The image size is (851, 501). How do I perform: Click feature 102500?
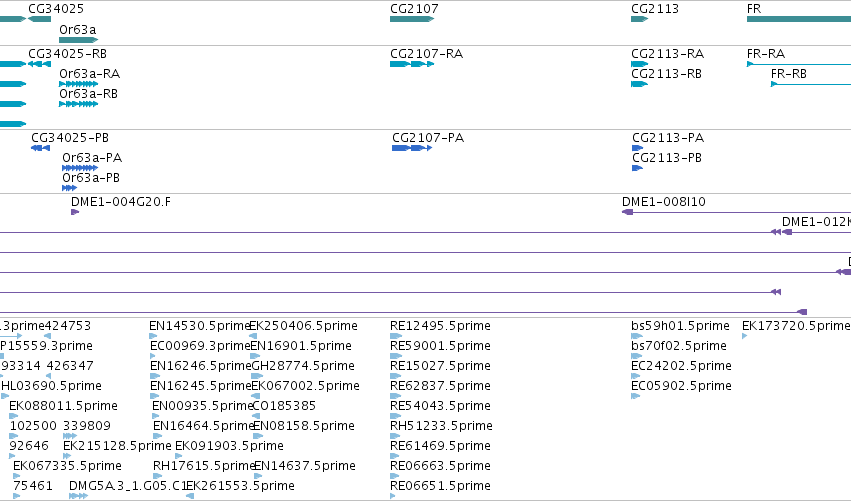point(33,426)
